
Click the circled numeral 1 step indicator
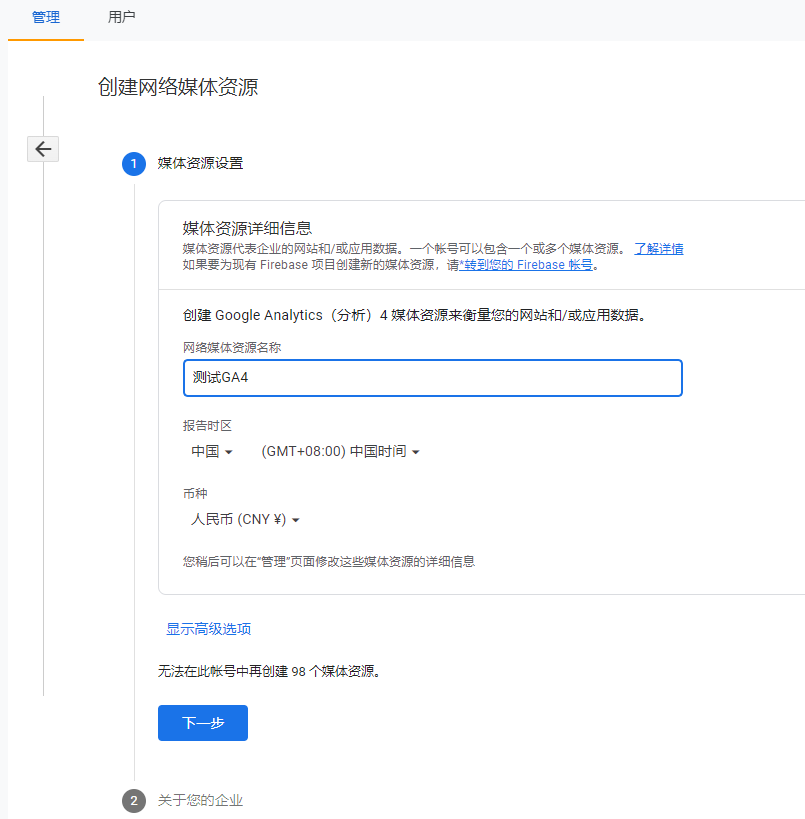133,163
